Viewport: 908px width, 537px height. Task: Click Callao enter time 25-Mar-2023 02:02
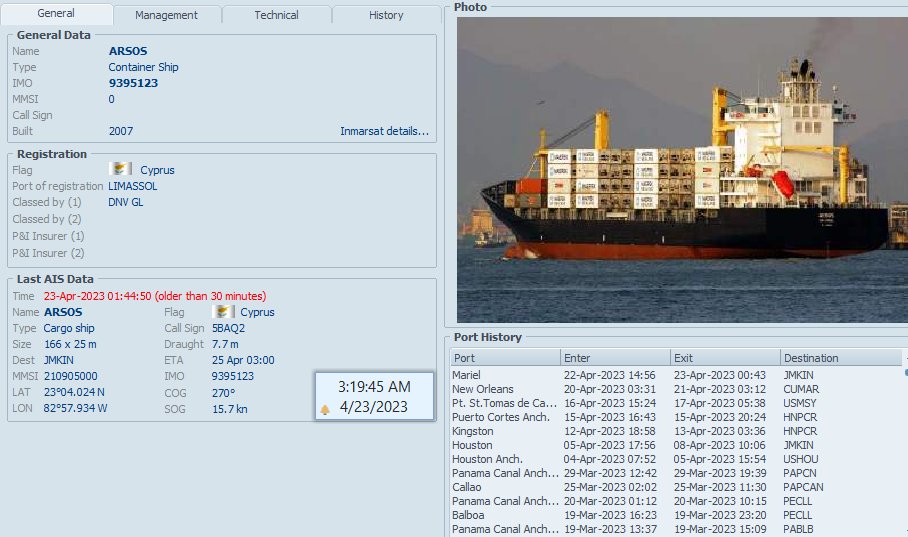pos(610,487)
